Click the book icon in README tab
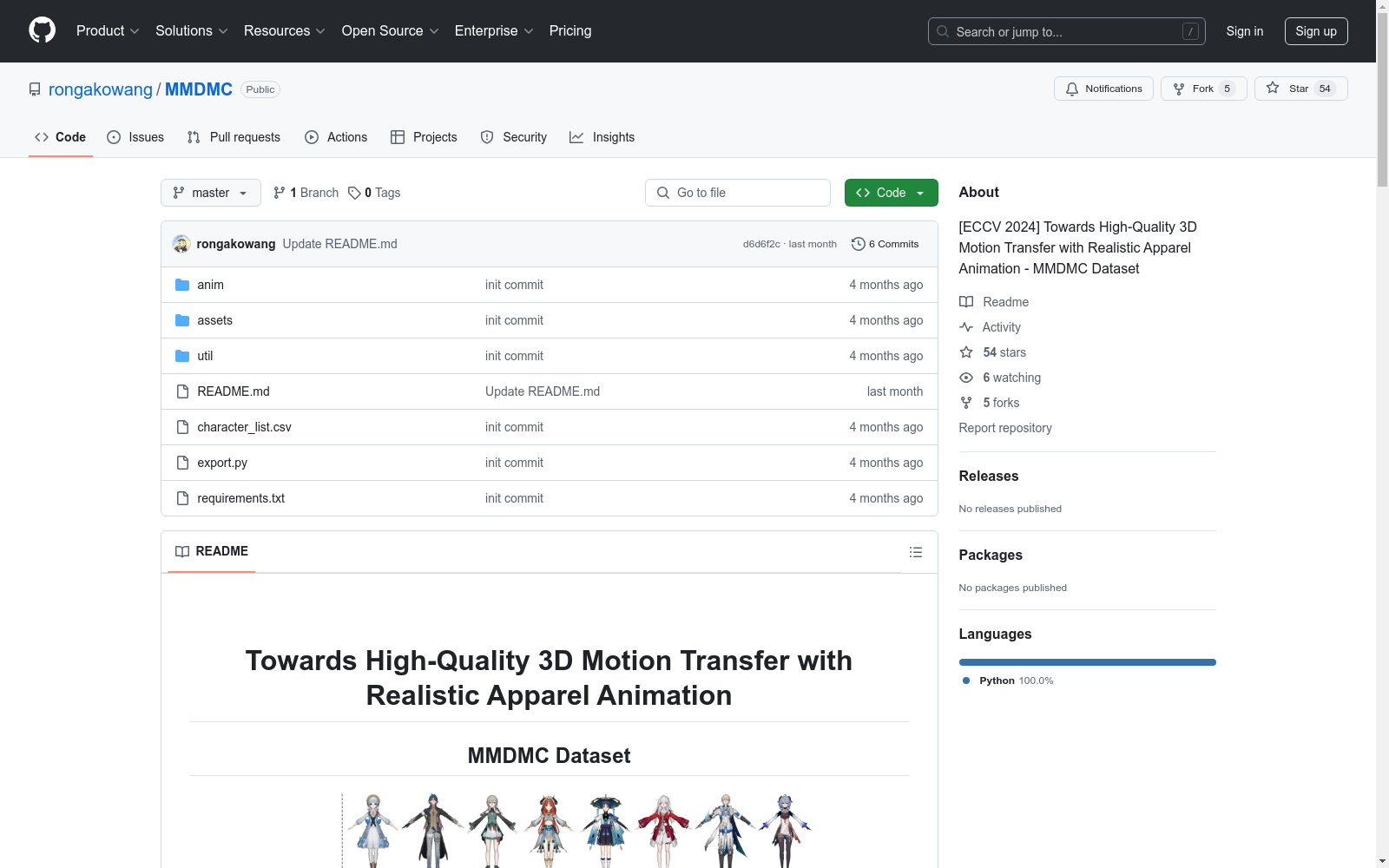This screenshot has width=1389, height=868. [182, 551]
